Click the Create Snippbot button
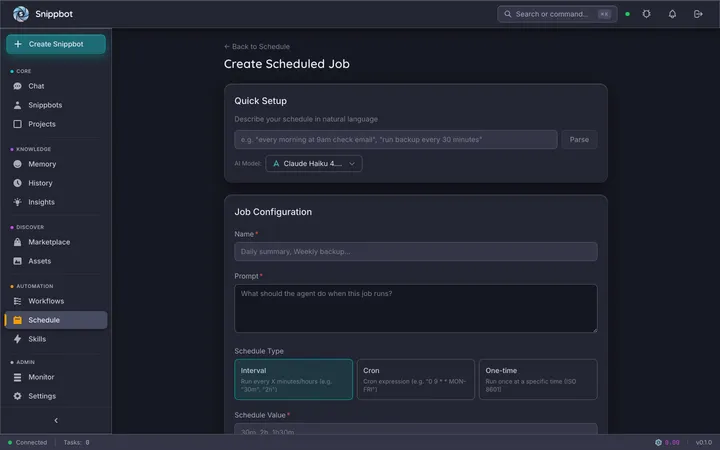This screenshot has width=720, height=450. [56, 44]
